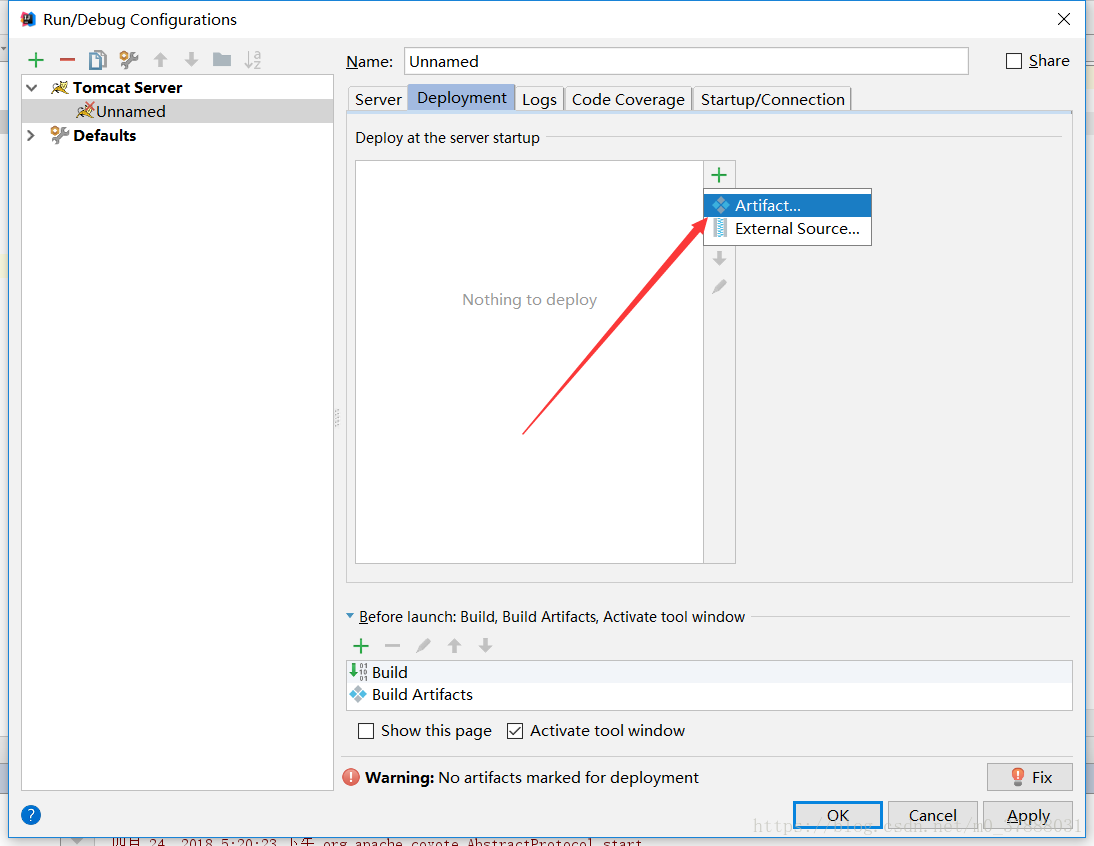Choose Artifact... from popup menu
1094x846 pixels.
click(788, 205)
